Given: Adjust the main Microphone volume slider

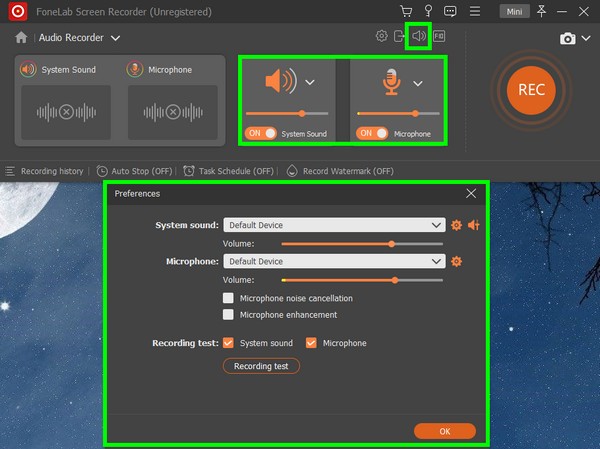Looking at the screenshot, I should click(398, 114).
